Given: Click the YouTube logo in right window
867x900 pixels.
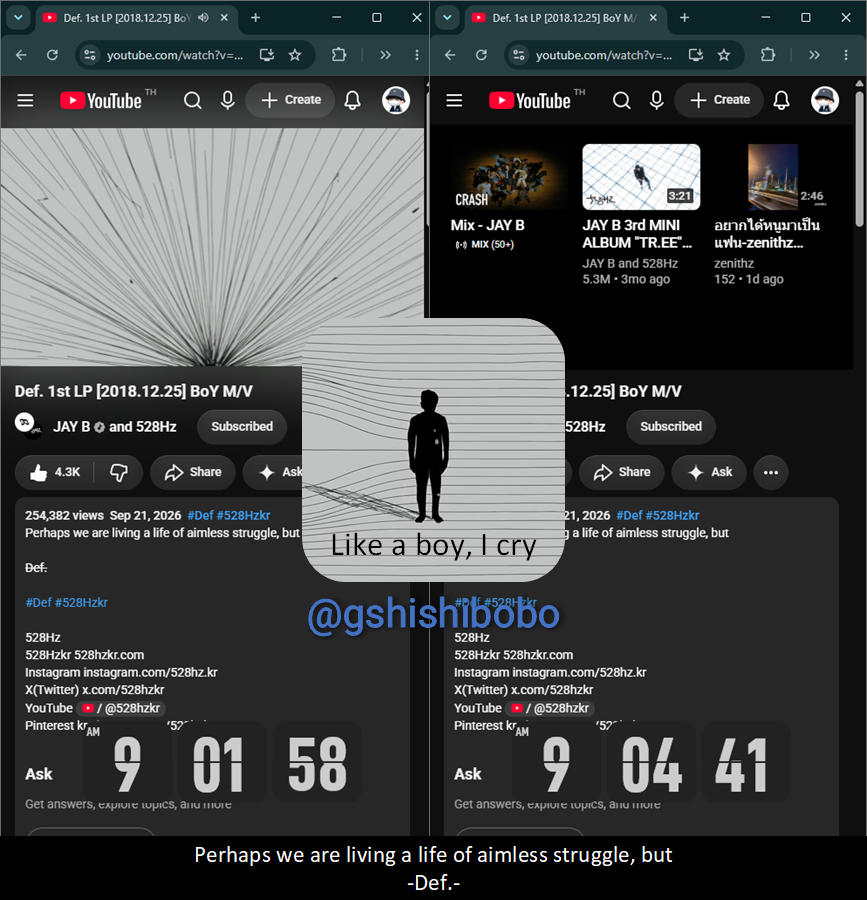Looking at the screenshot, I should [530, 100].
